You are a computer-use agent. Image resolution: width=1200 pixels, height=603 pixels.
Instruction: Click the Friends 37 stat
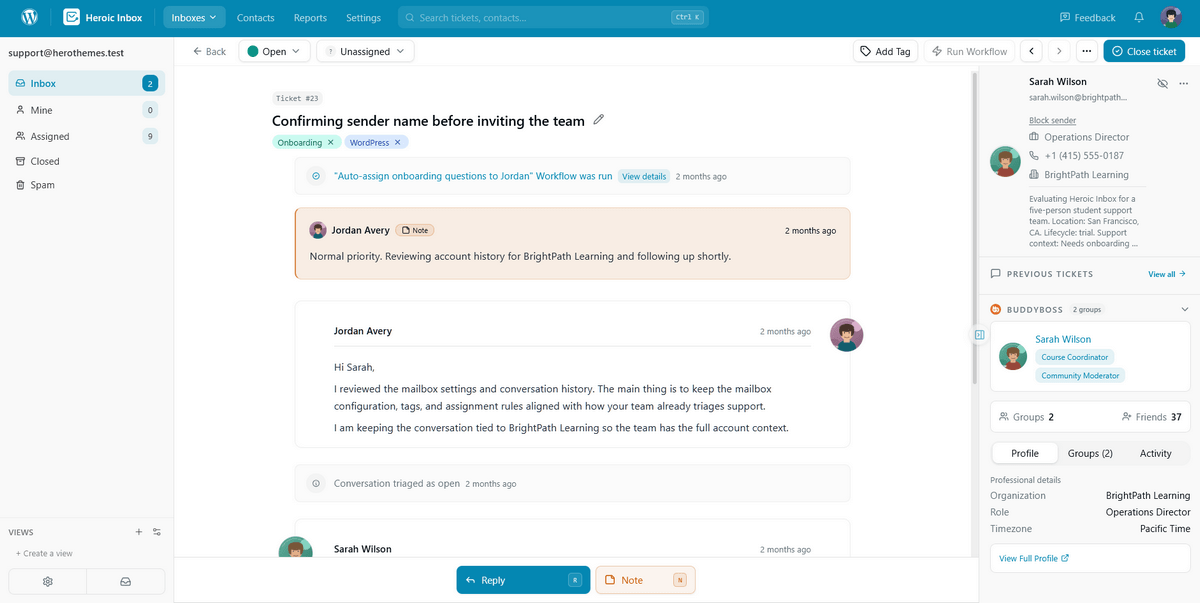1152,417
